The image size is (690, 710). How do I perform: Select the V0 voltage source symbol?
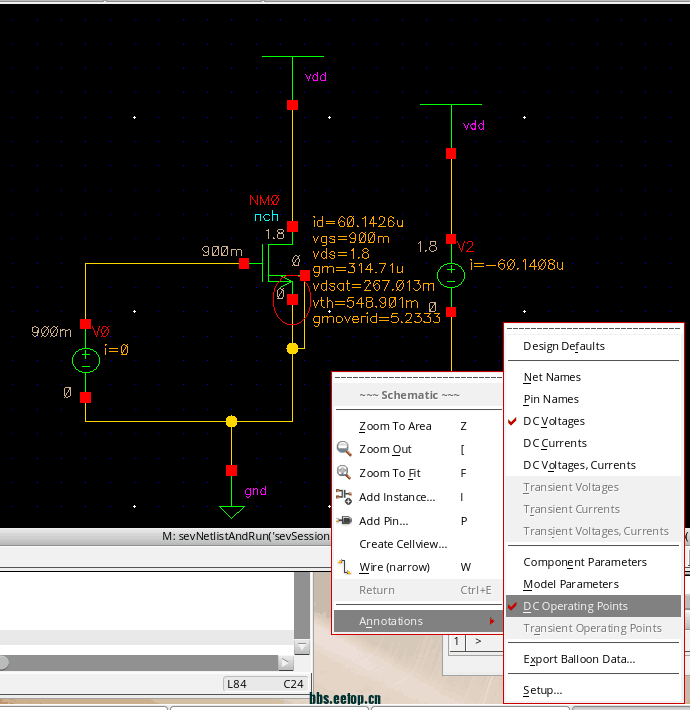pos(86,360)
